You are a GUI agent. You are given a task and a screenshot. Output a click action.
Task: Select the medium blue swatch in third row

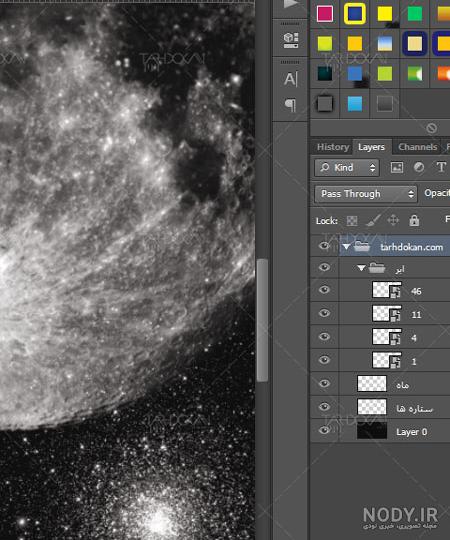(355, 73)
